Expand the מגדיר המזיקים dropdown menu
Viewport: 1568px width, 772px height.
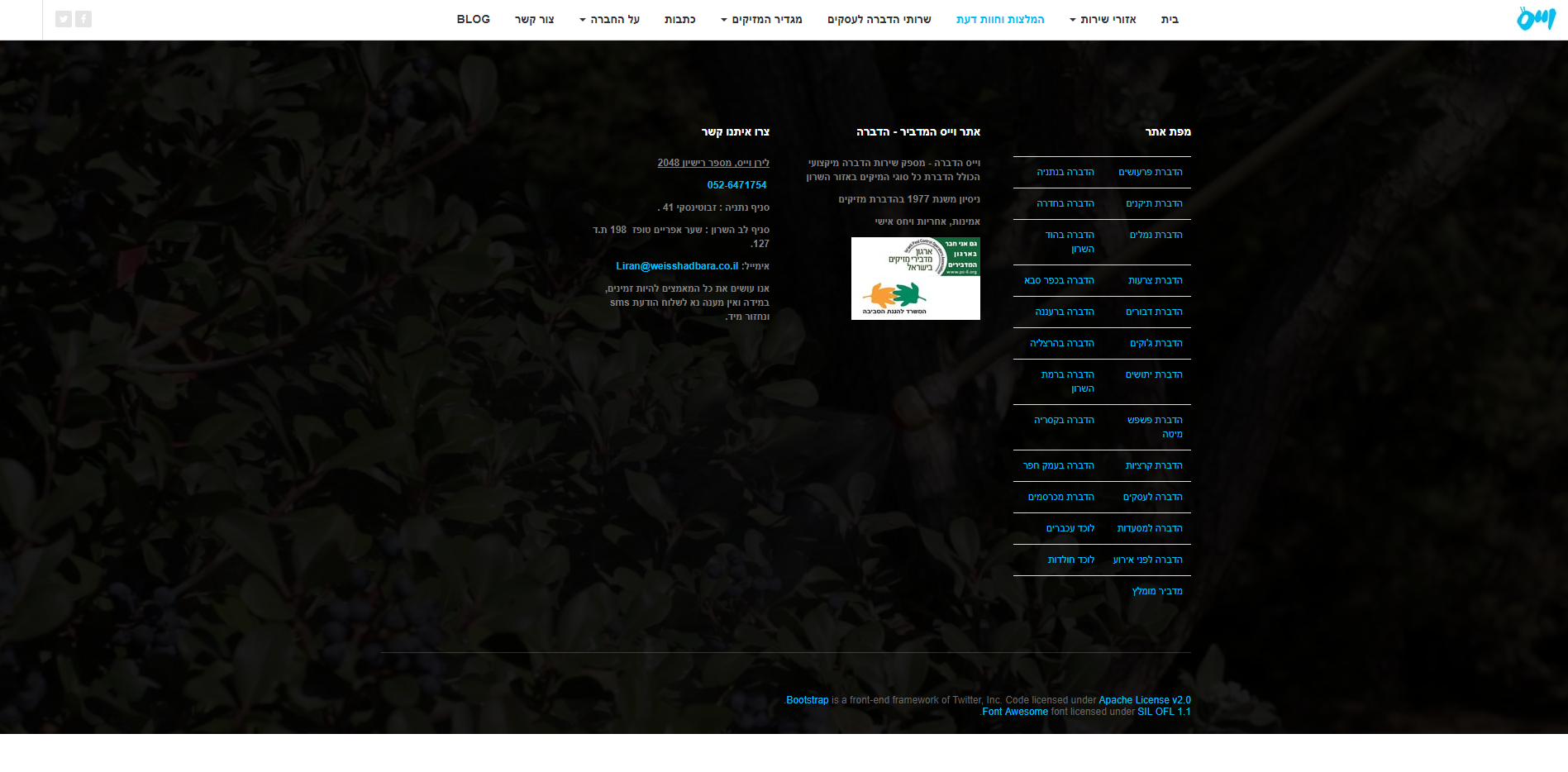(x=761, y=19)
